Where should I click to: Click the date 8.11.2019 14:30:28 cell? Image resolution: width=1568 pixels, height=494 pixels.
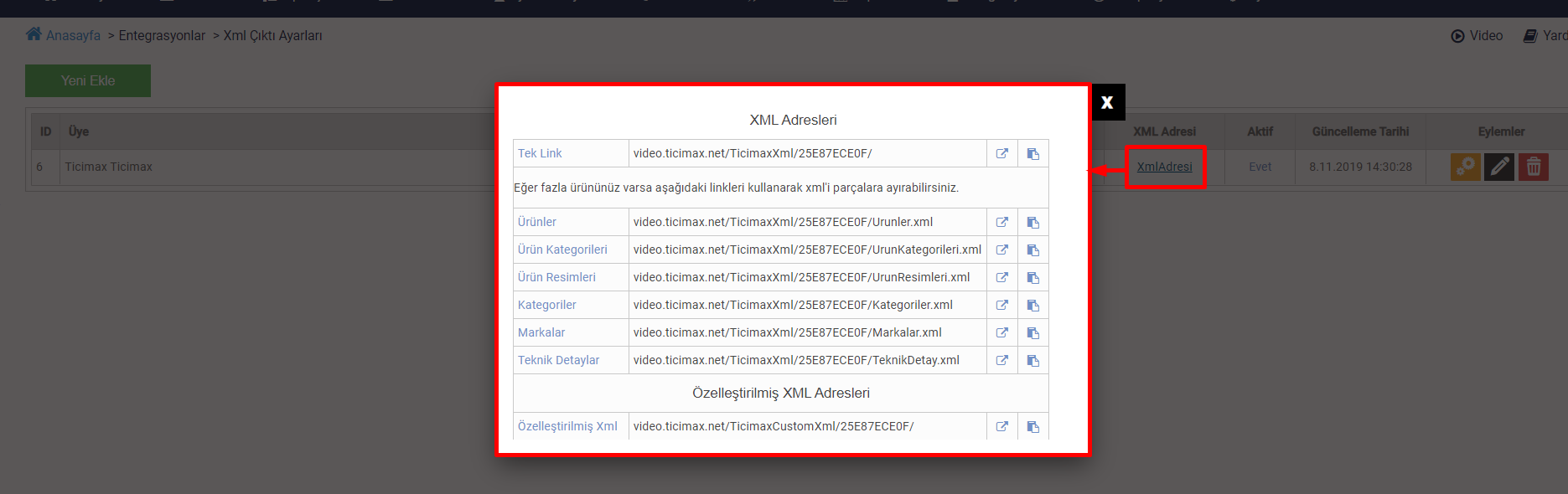1360,167
